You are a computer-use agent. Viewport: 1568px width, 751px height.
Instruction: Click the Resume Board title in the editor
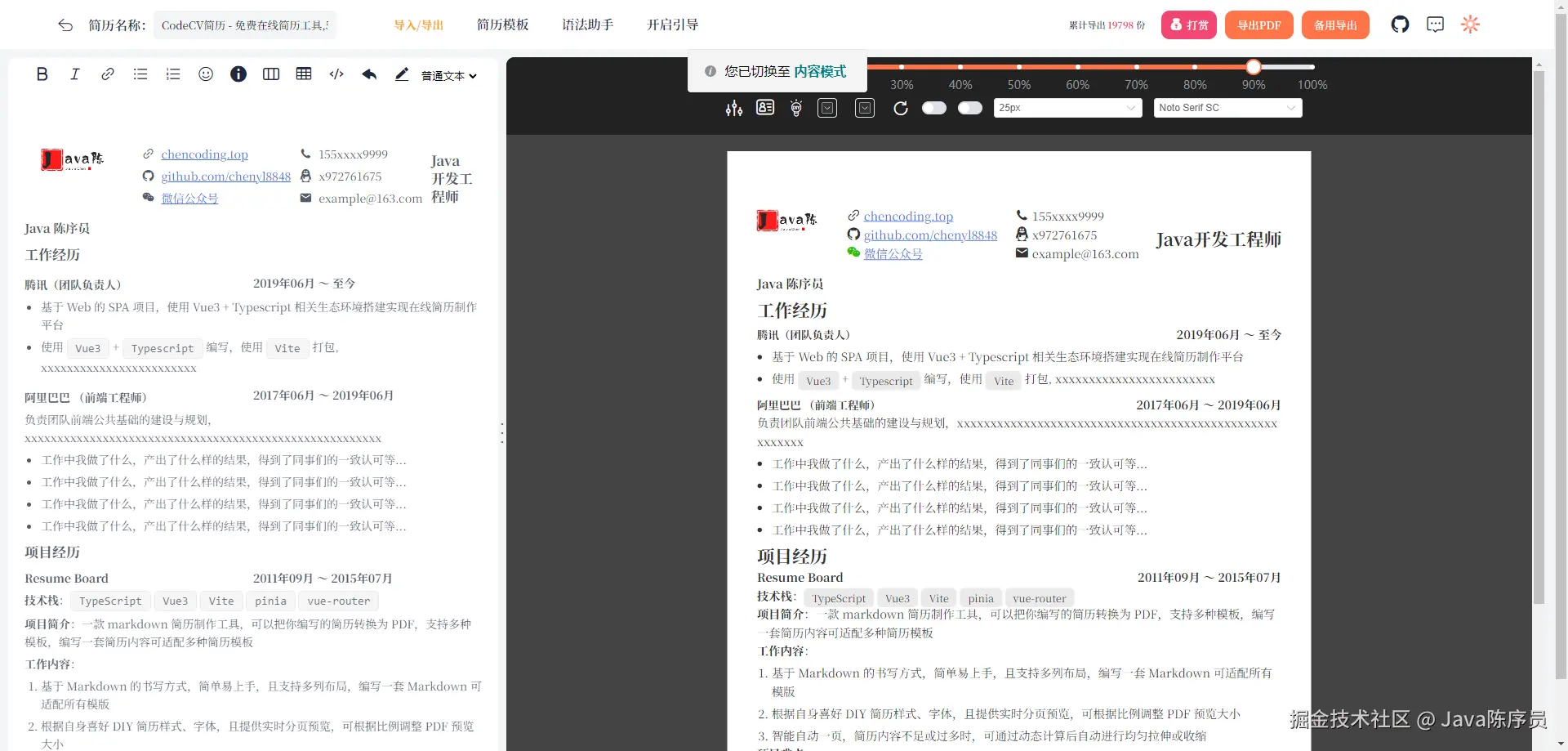(66, 579)
